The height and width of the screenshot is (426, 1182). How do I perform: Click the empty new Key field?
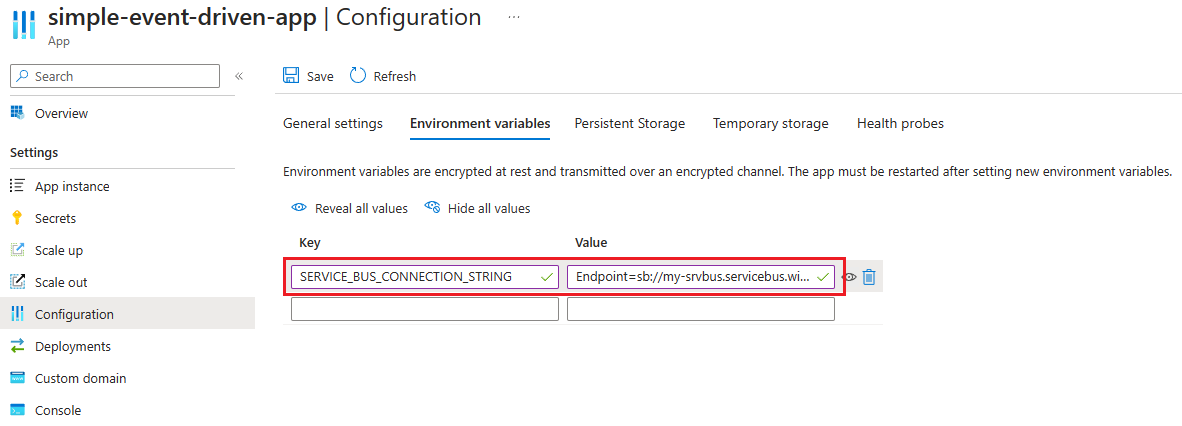(425, 309)
